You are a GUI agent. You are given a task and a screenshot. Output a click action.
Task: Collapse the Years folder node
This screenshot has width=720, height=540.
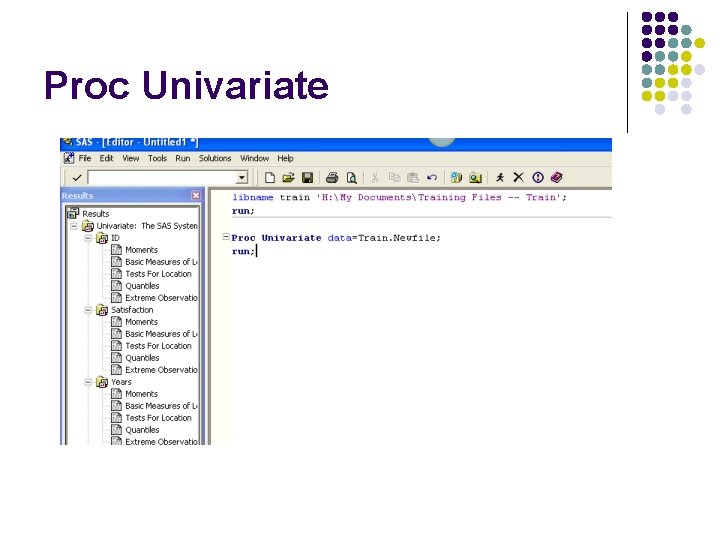pos(88,382)
